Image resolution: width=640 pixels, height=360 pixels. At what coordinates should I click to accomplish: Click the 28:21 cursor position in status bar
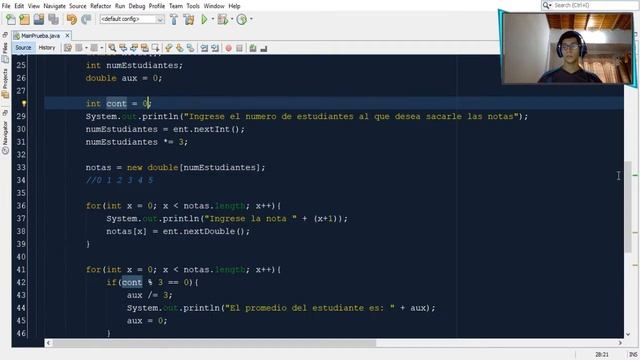[x=602, y=355]
